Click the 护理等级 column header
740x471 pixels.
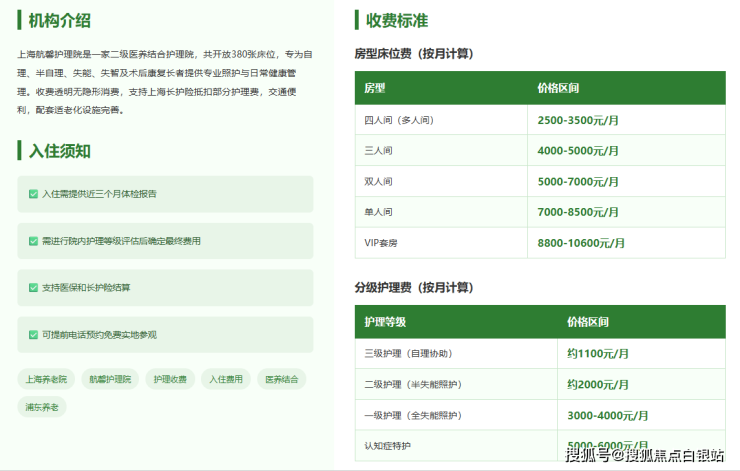click(385, 322)
